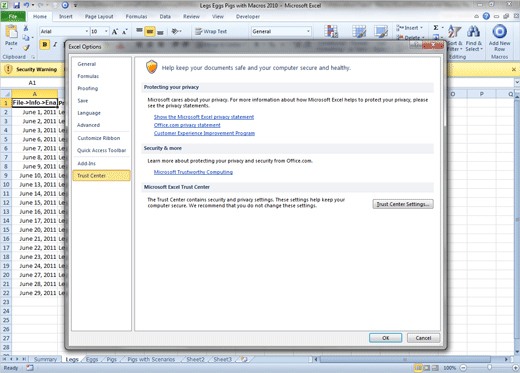The image size is (520, 373).
Task: Open the File tab
Action: pos(13,16)
